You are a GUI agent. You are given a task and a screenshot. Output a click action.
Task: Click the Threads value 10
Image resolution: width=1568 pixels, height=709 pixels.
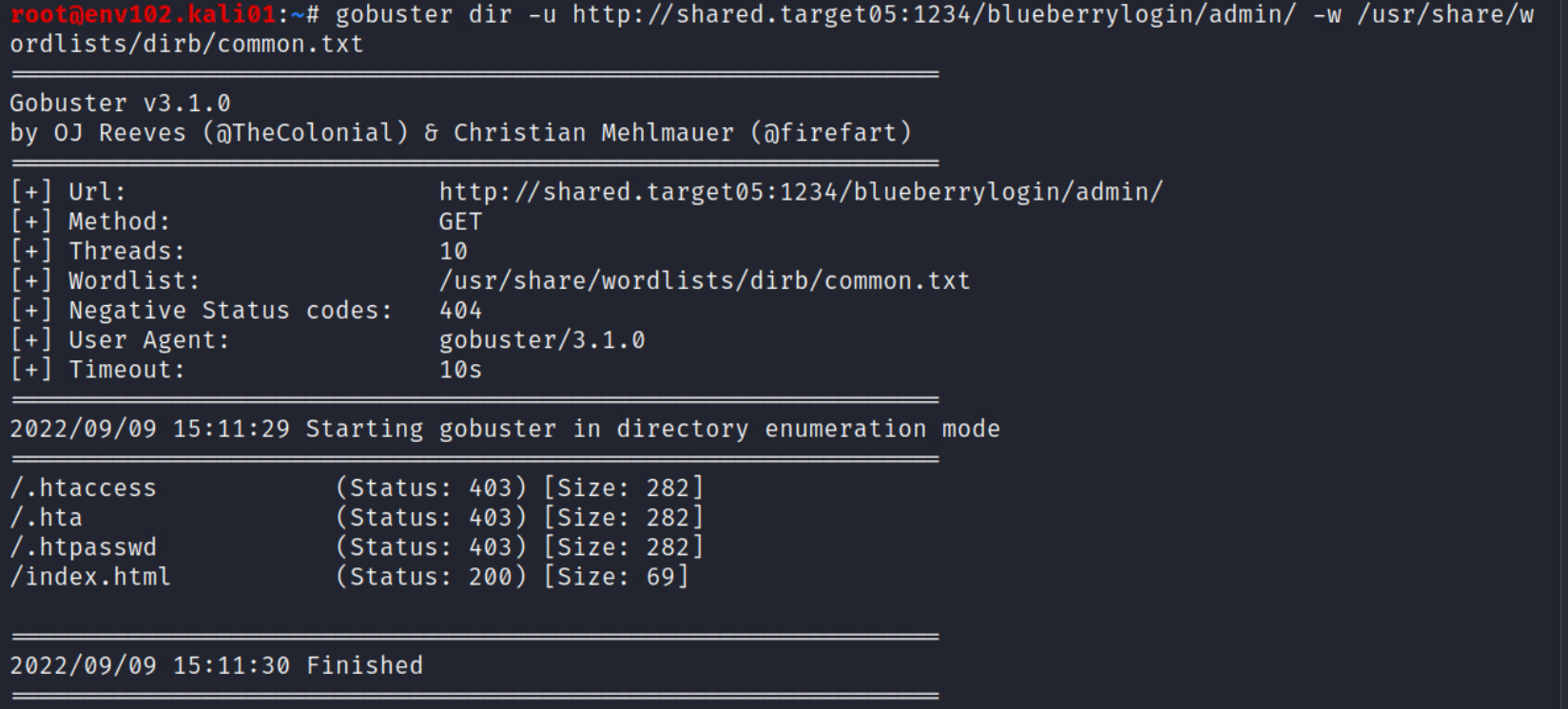click(453, 252)
